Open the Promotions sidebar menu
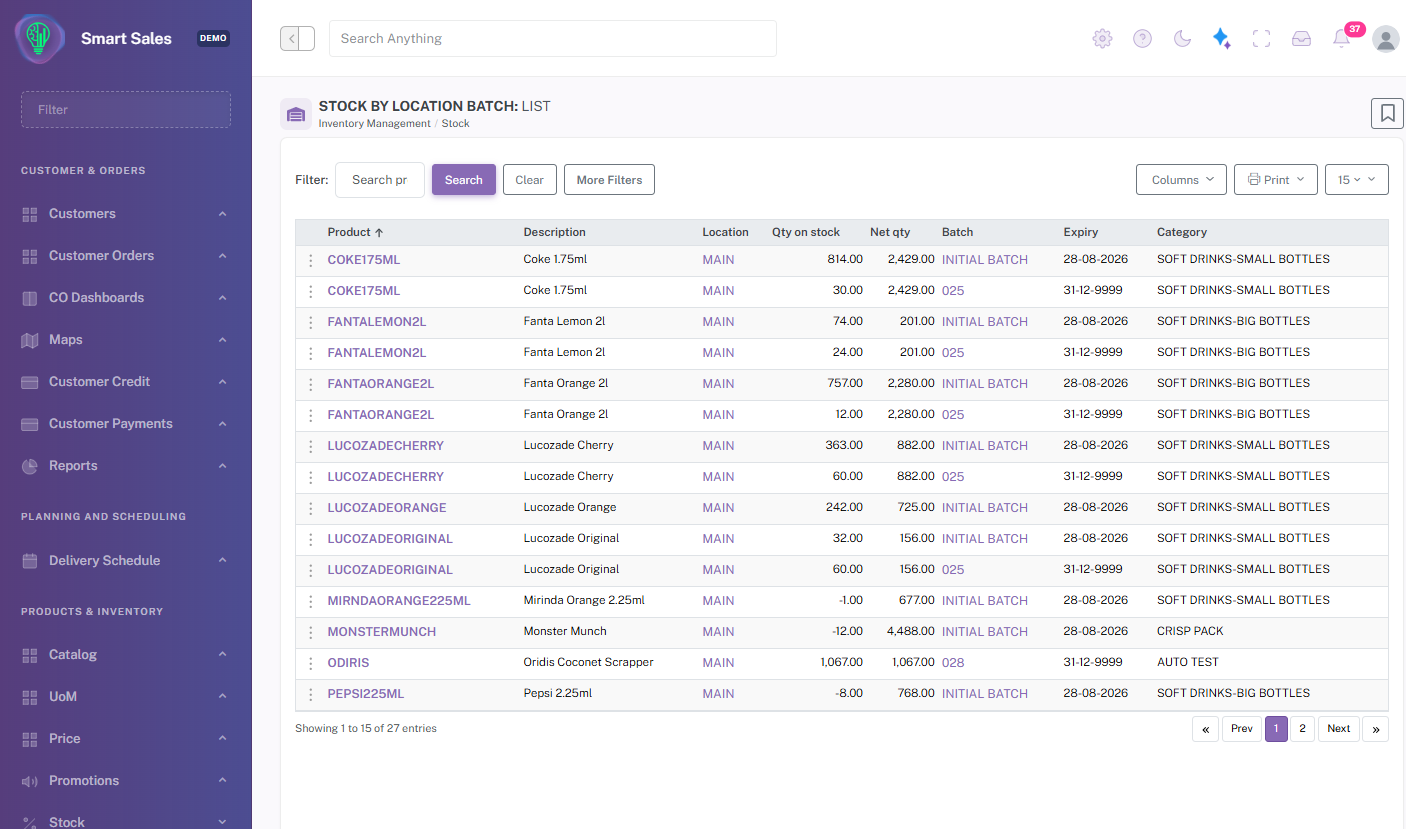1406x829 pixels. 126,781
